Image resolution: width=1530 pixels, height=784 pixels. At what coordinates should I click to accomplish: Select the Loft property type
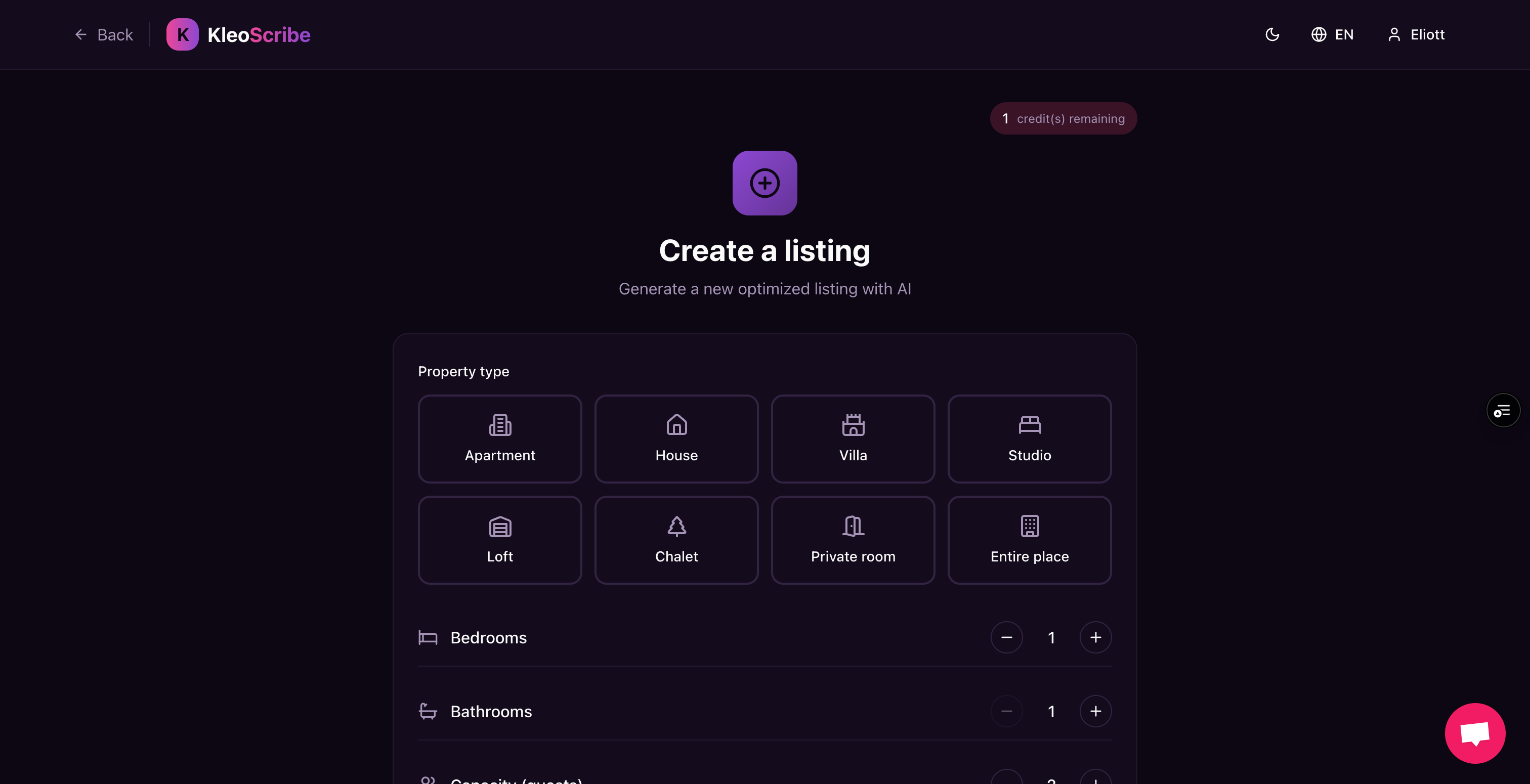[499, 540]
